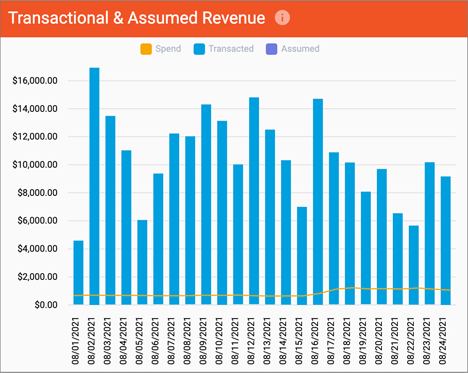
Task: Click the $8,000.00 y-axis label
Action: click(x=38, y=193)
